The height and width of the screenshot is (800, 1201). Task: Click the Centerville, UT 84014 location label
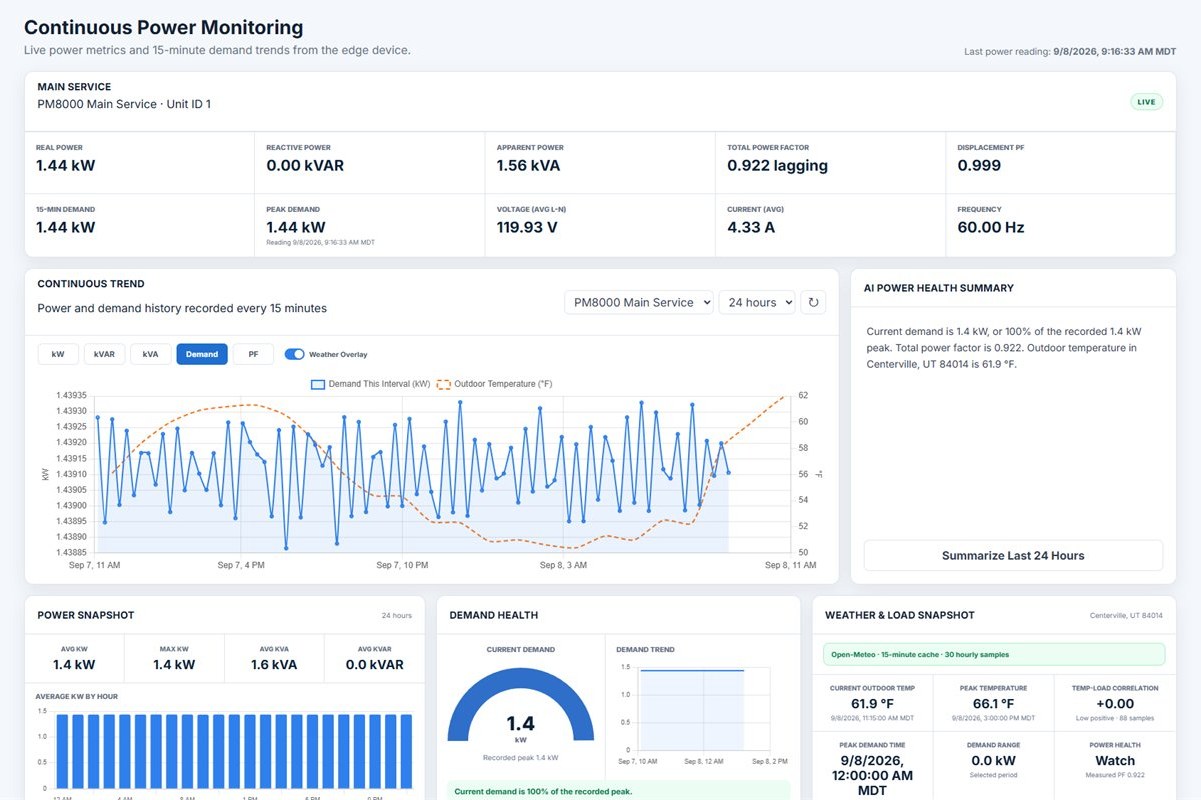point(1126,615)
